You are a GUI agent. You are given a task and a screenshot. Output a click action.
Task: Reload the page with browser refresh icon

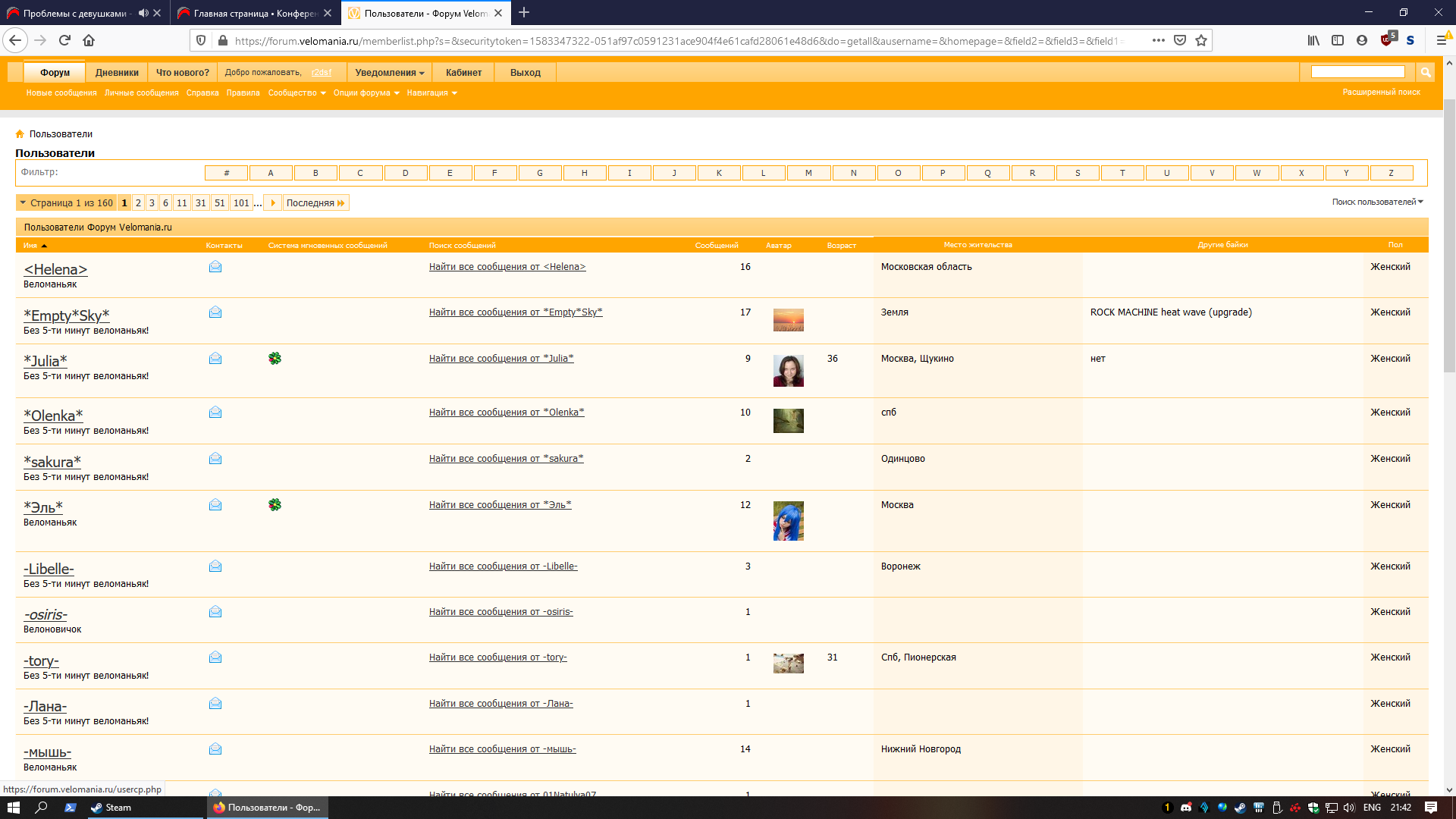[x=64, y=40]
